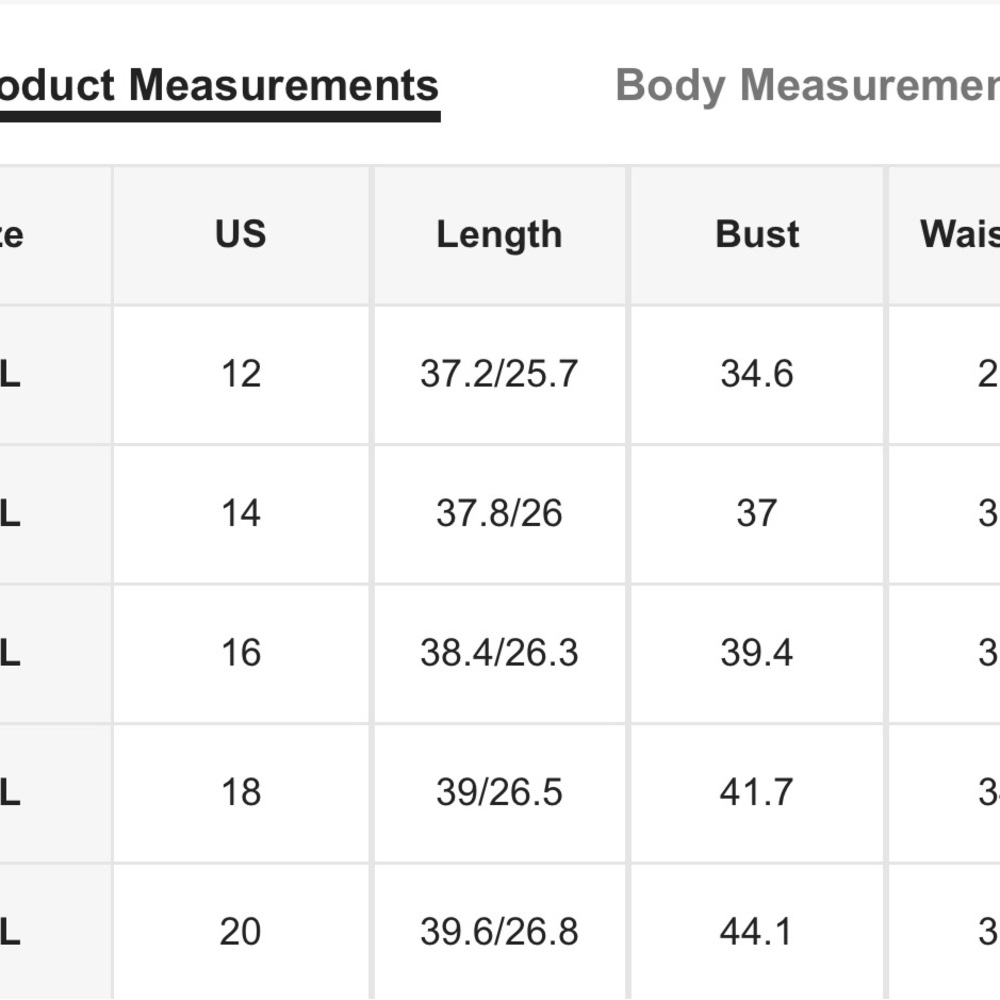
Task: Click the US column header
Action: tap(241, 235)
